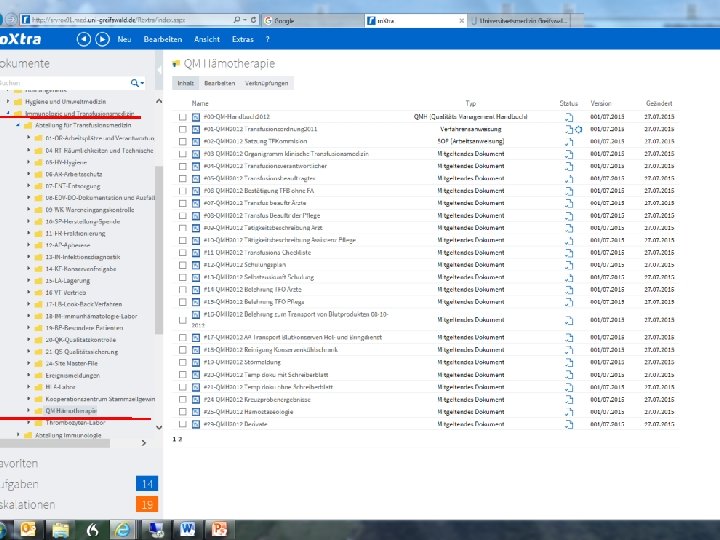Click status icon of #11 Transfusions Checkliste row
The image size is (720, 540).
(568, 253)
